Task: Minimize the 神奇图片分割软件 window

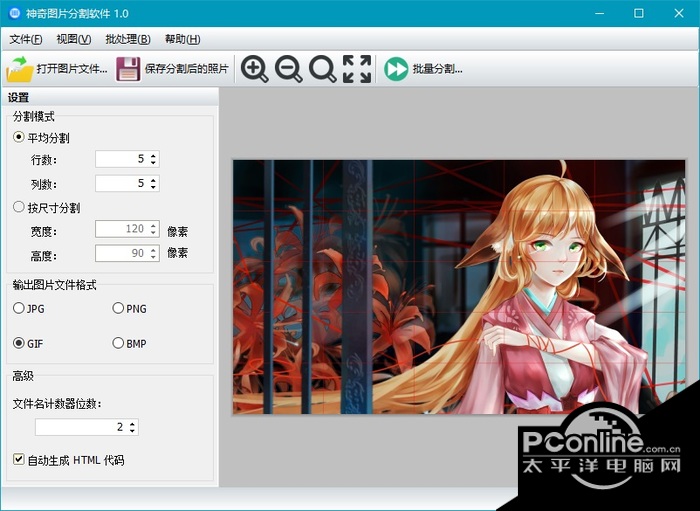Action: point(600,13)
